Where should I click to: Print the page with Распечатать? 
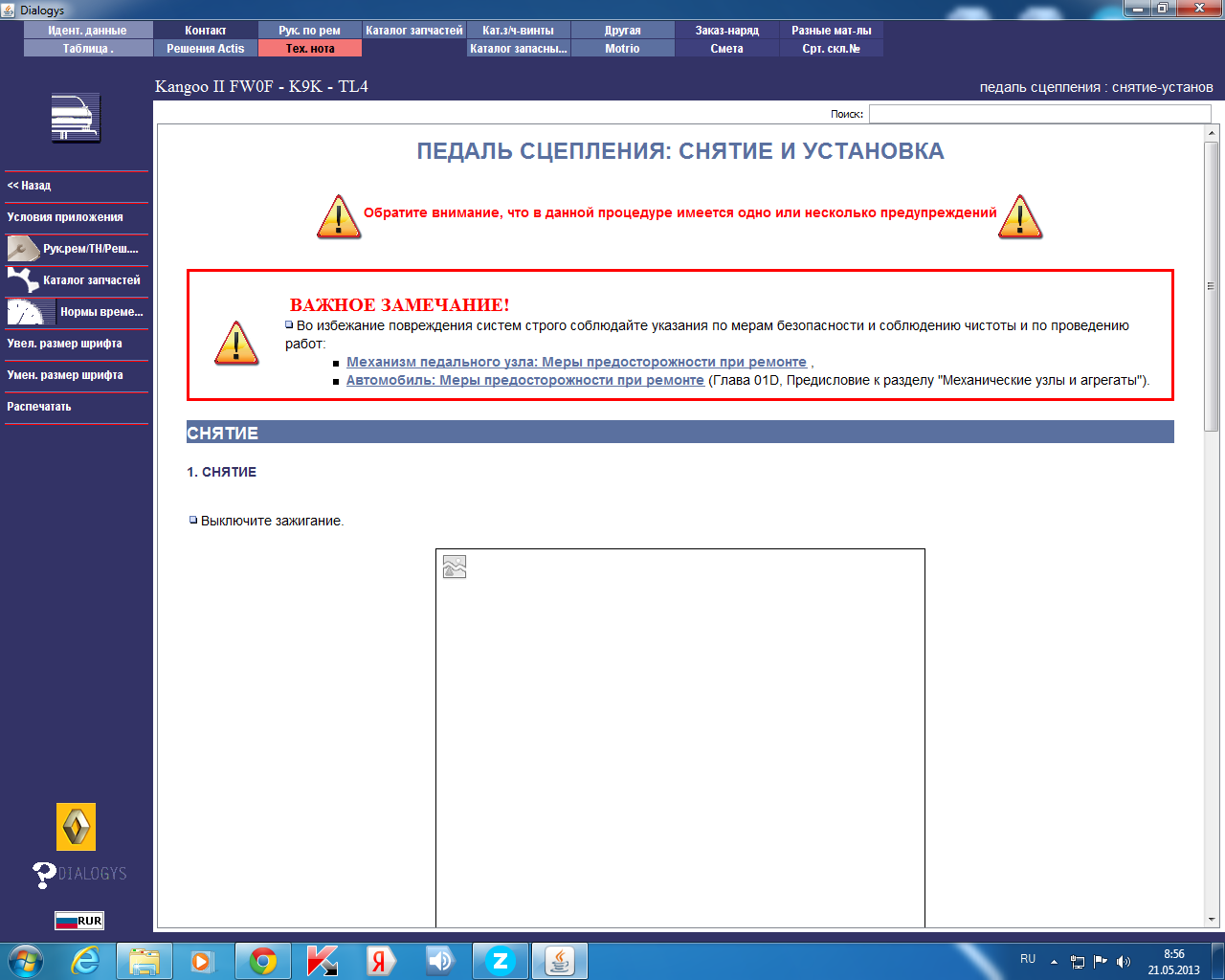[x=77, y=407]
